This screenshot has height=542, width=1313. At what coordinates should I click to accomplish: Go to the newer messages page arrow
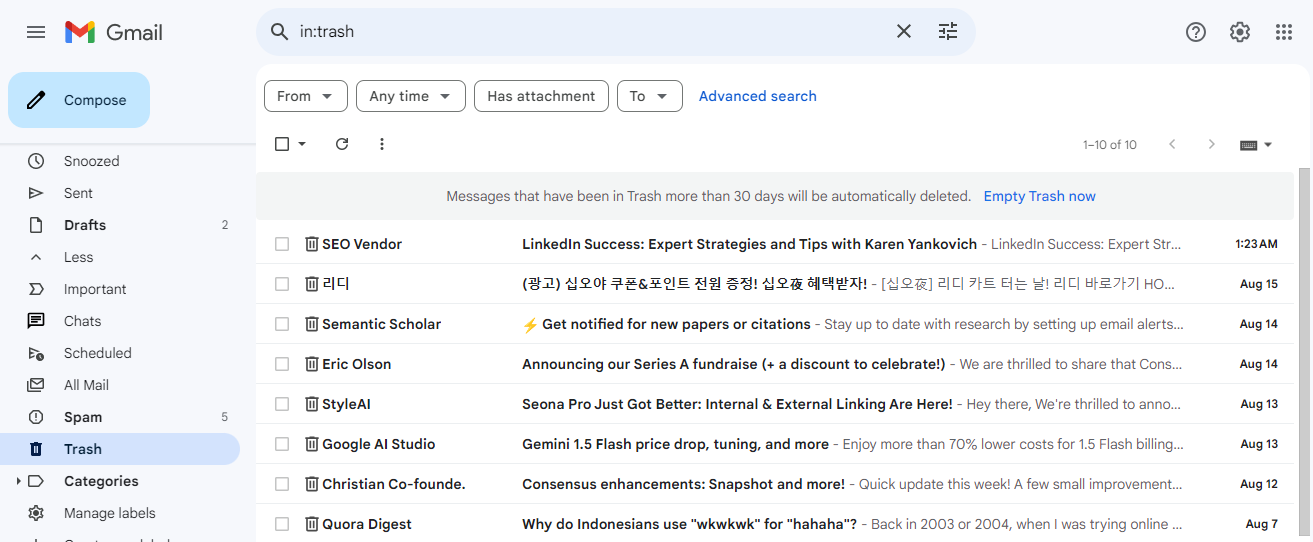(x=1173, y=144)
